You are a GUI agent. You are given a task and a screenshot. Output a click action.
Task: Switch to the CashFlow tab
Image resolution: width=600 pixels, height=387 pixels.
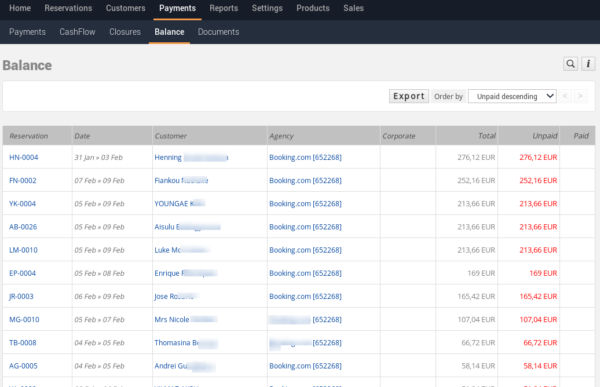tap(77, 32)
